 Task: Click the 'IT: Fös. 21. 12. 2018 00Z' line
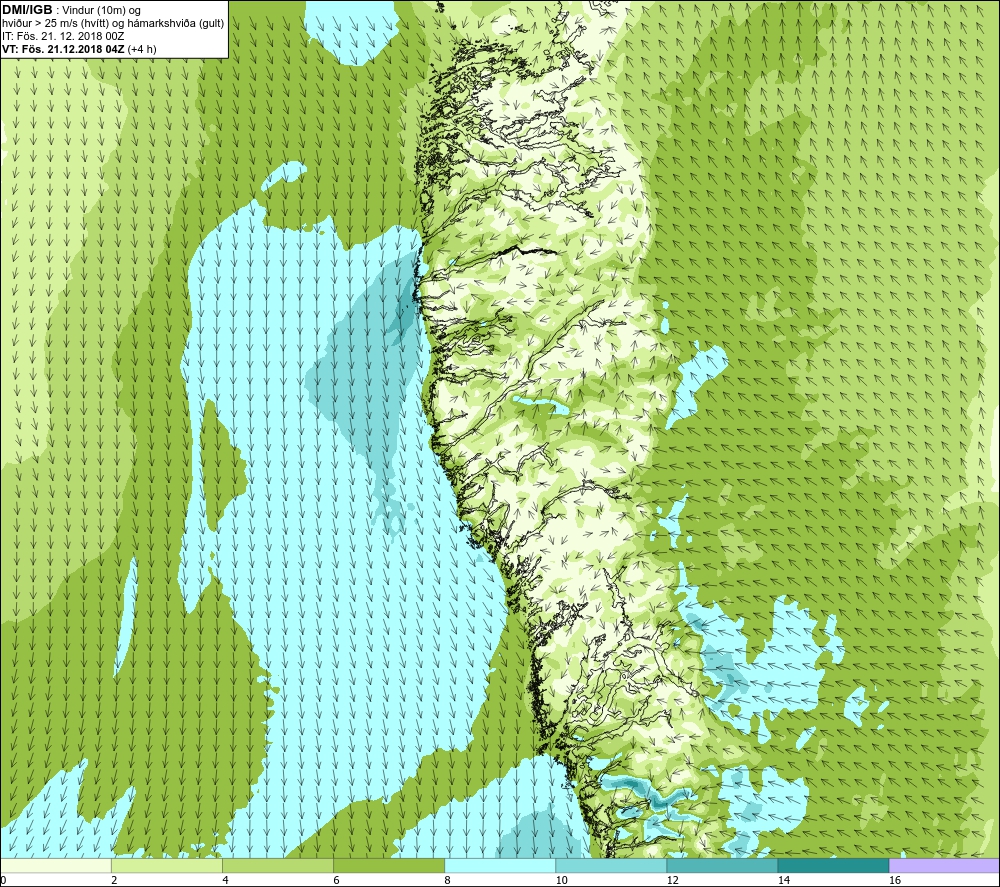[63, 36]
